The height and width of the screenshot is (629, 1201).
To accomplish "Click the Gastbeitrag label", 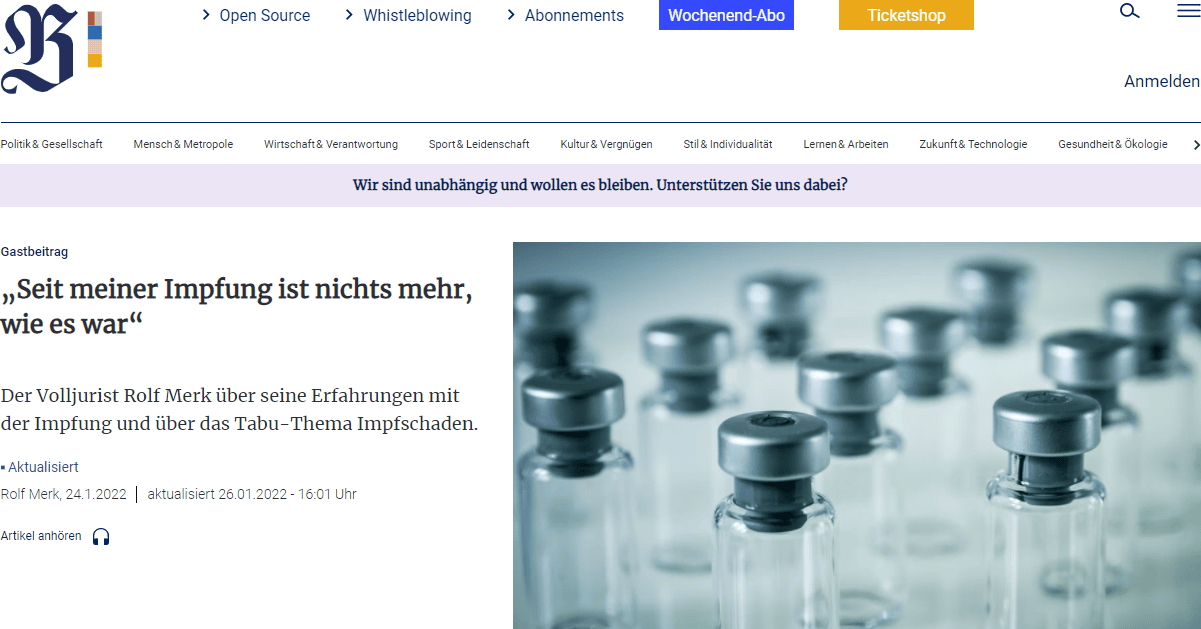I will [x=35, y=252].
